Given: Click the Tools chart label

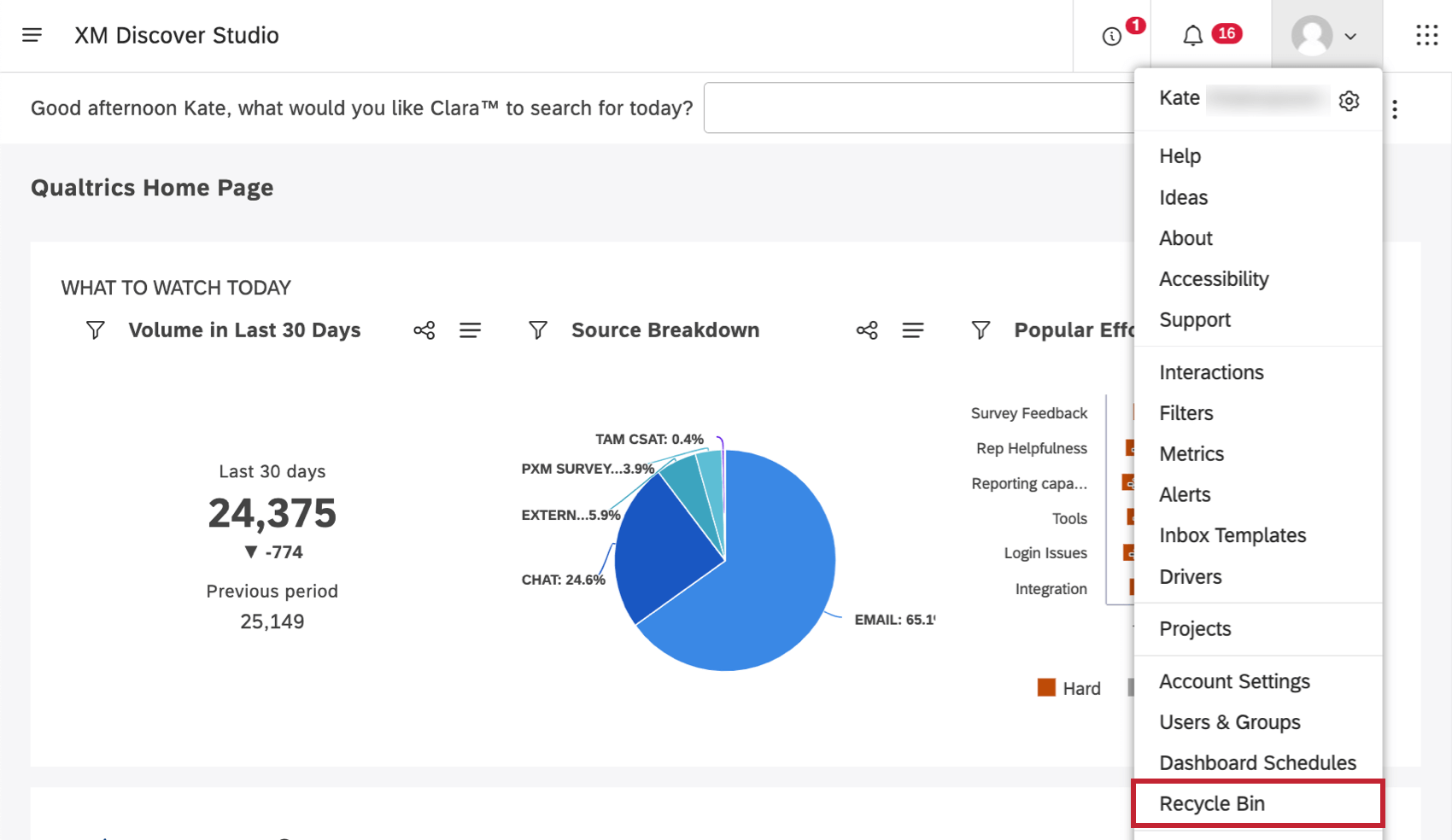Looking at the screenshot, I should 1069,518.
